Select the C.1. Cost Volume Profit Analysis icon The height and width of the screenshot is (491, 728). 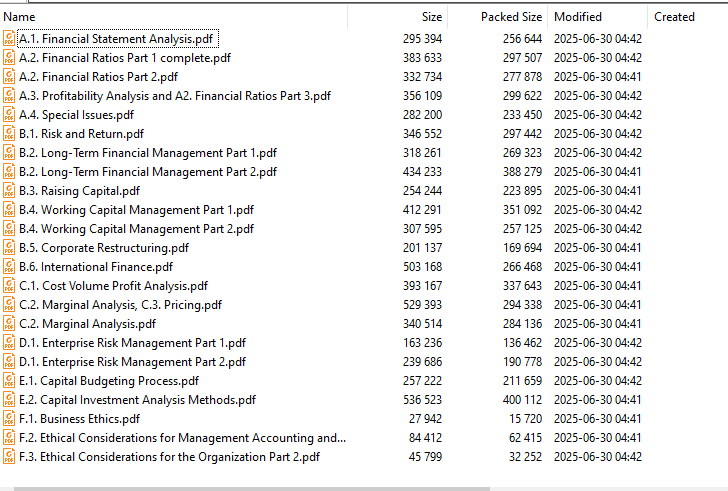9,286
